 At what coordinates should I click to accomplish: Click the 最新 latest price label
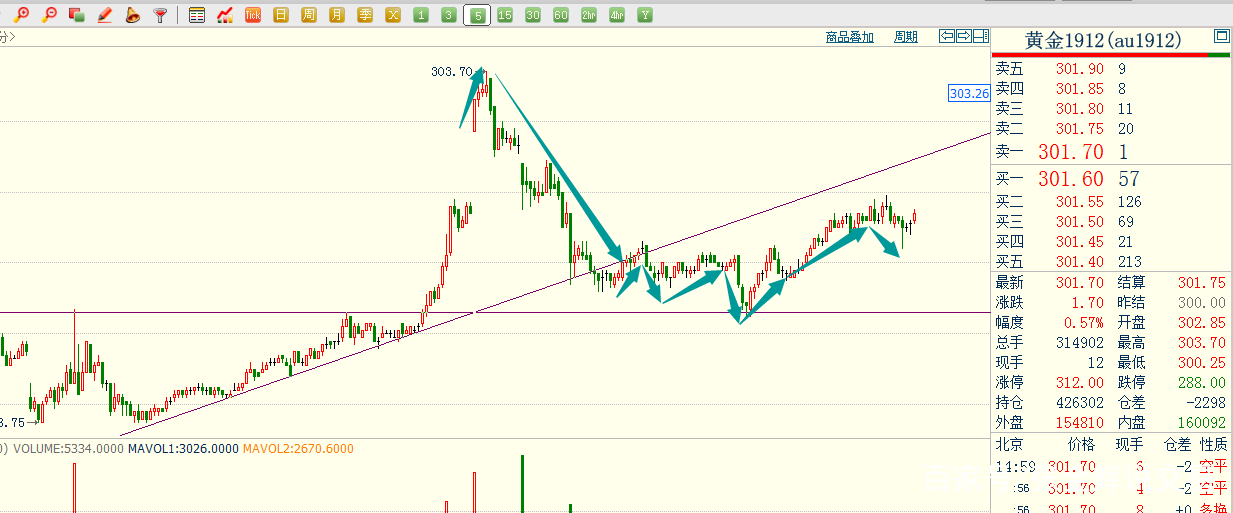pyautogui.click(x=1010, y=283)
